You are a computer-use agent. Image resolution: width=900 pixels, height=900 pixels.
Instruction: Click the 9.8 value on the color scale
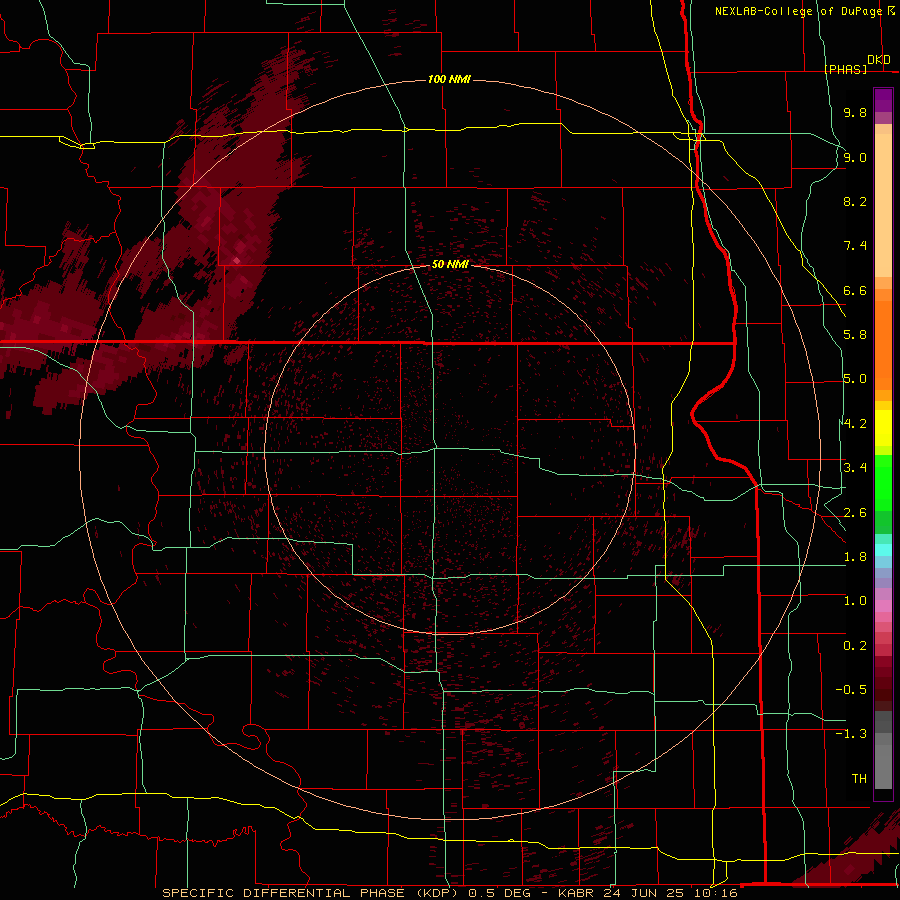855,112
